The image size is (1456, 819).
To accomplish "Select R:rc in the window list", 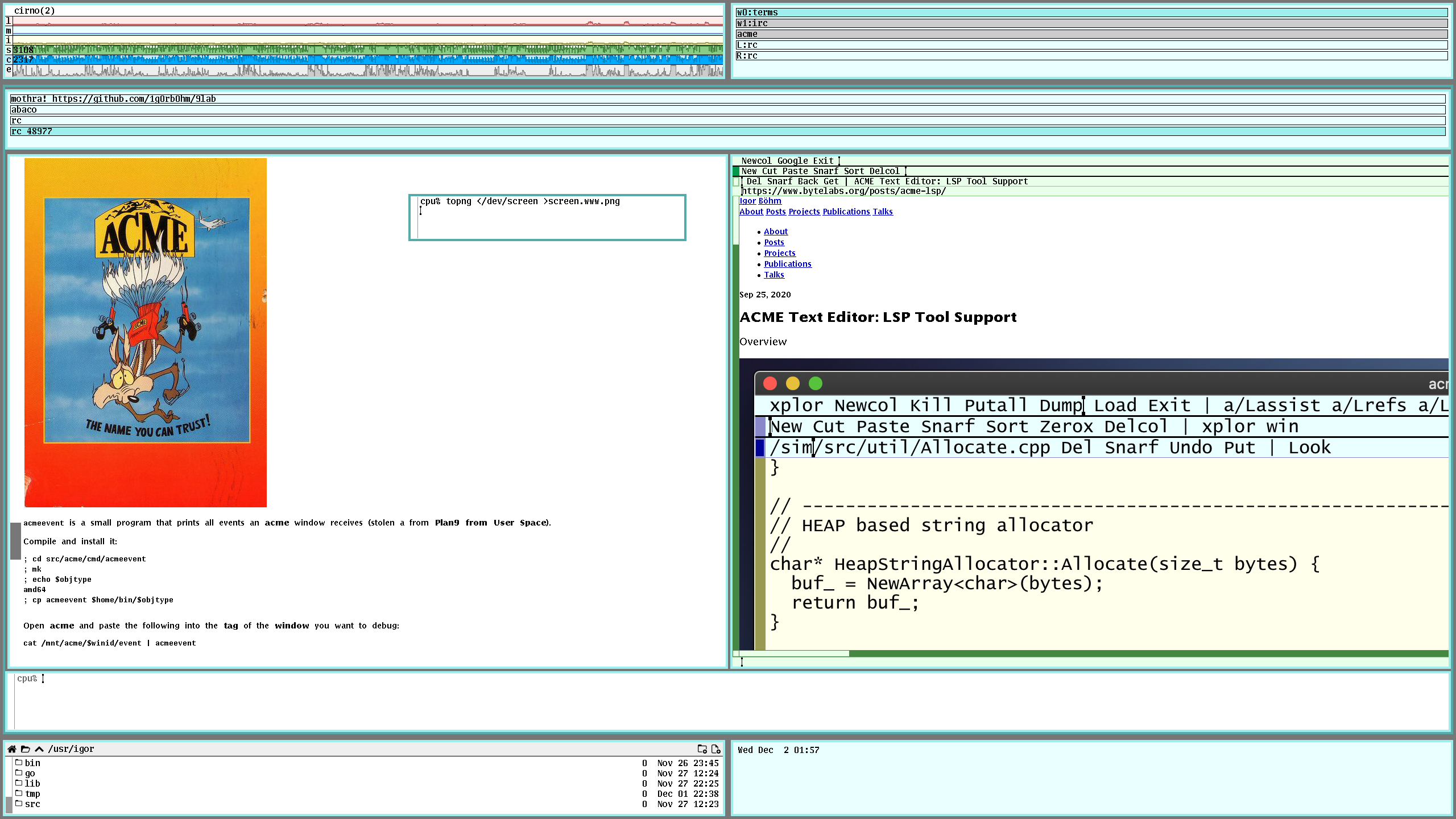I will tap(1091, 56).
